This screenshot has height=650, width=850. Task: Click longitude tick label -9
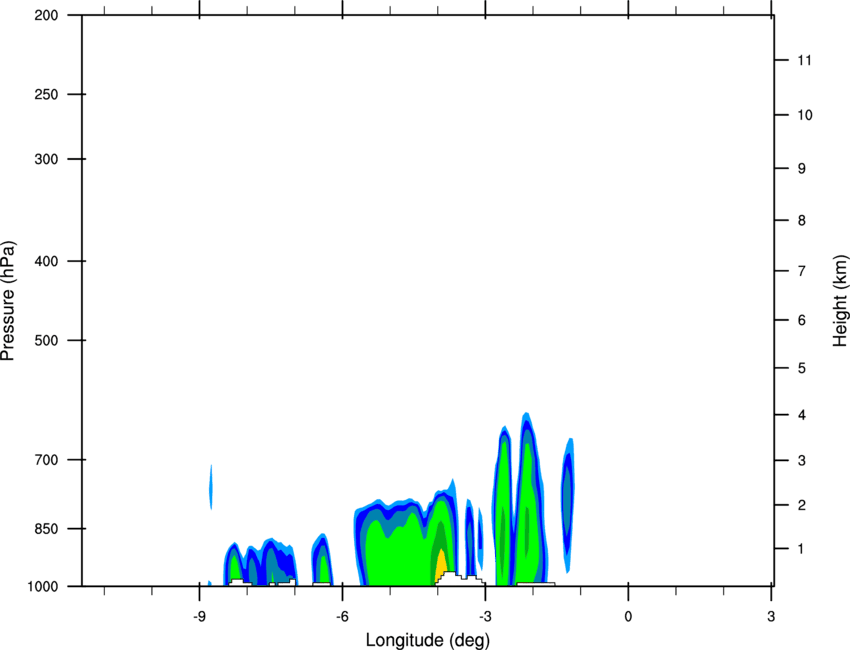199,617
